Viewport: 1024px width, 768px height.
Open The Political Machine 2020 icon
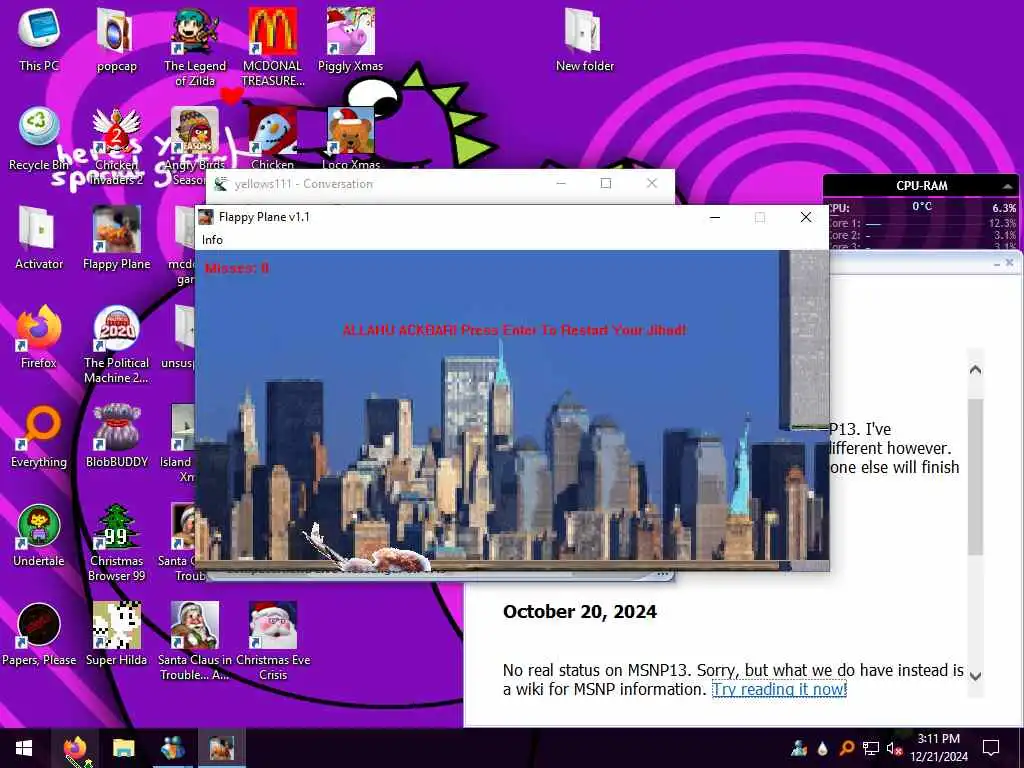[116, 345]
